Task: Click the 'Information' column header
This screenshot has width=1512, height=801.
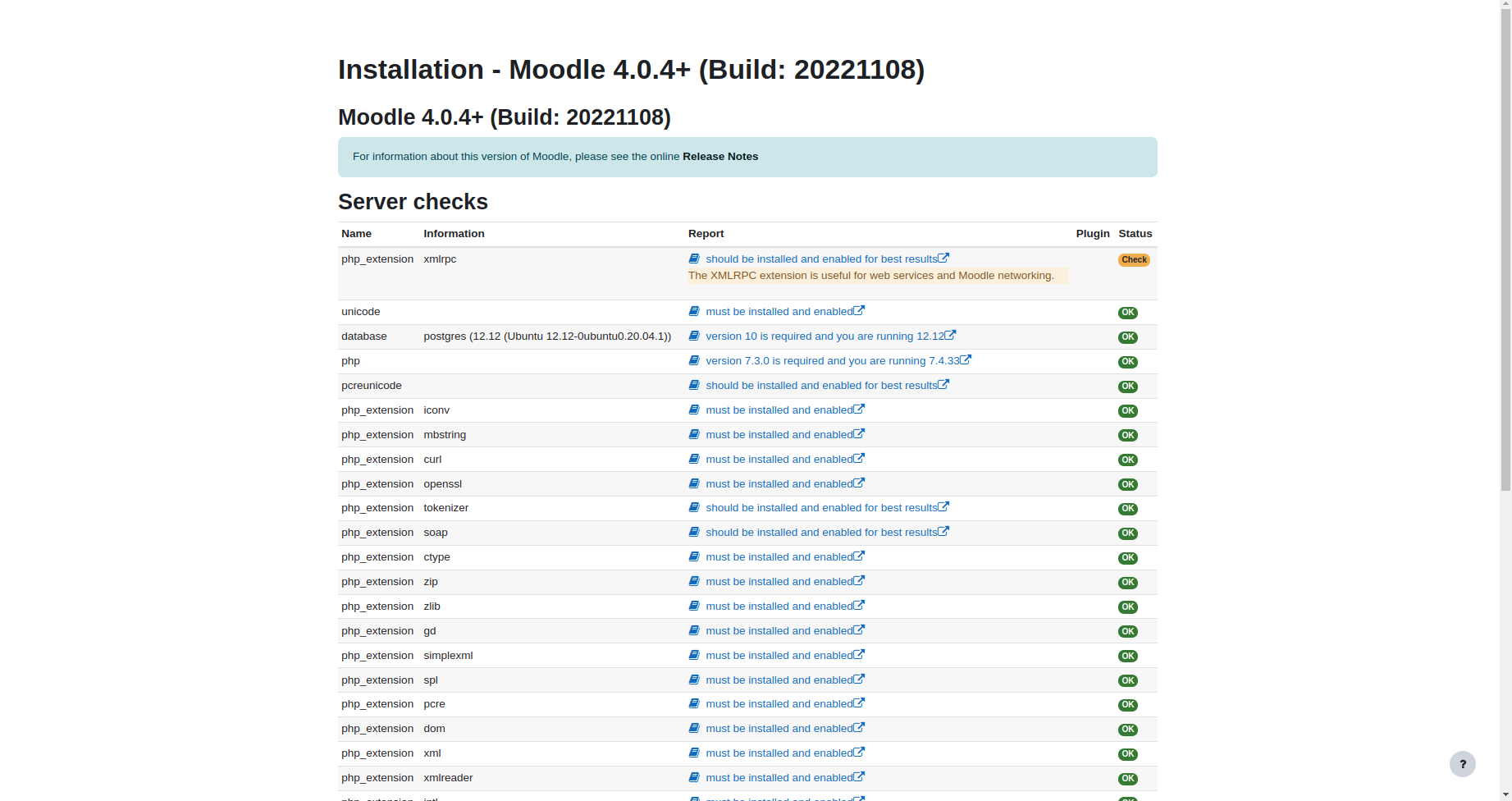Action: (x=454, y=234)
